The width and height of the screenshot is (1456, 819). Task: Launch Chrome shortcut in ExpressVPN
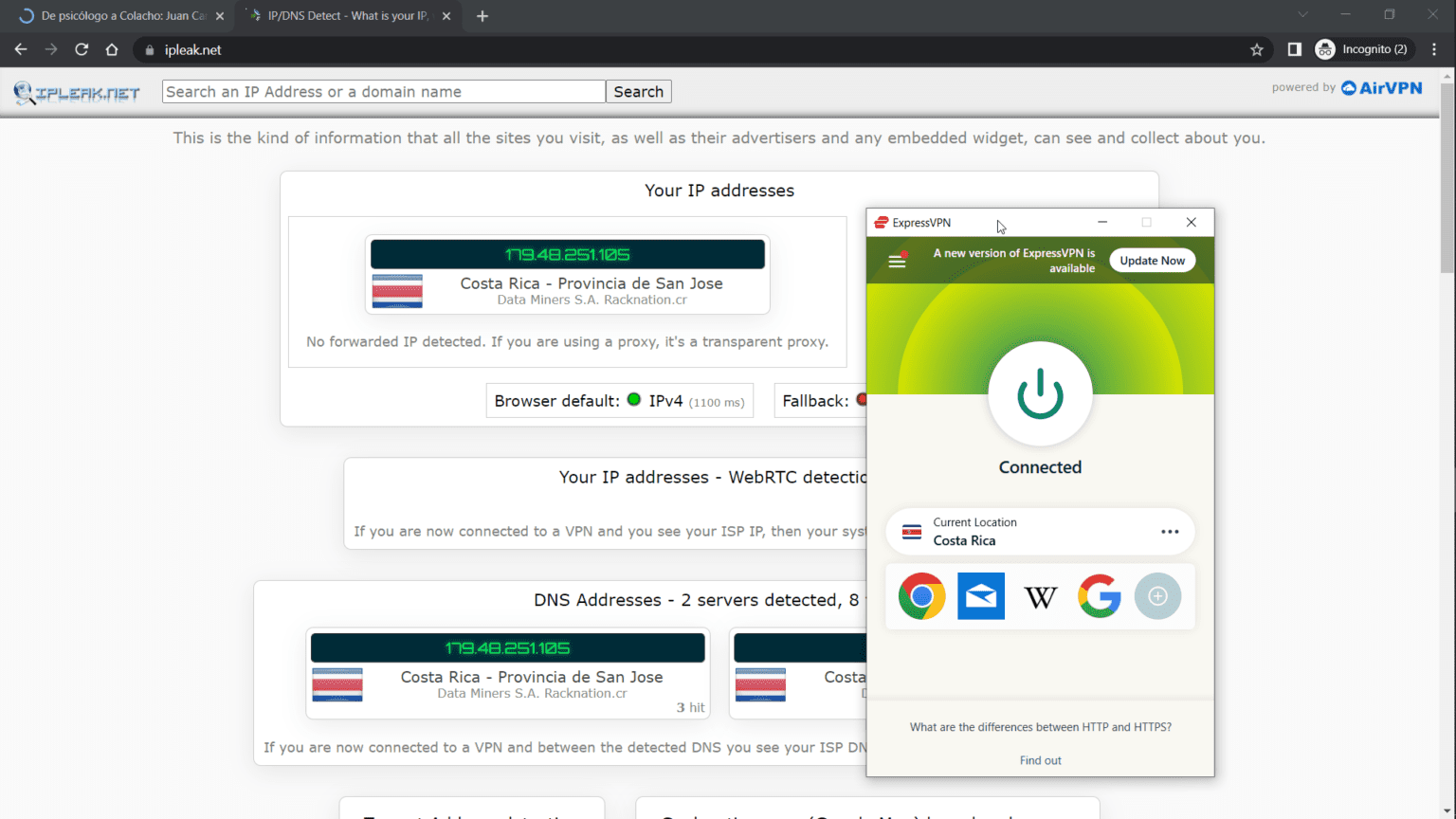tap(921, 596)
